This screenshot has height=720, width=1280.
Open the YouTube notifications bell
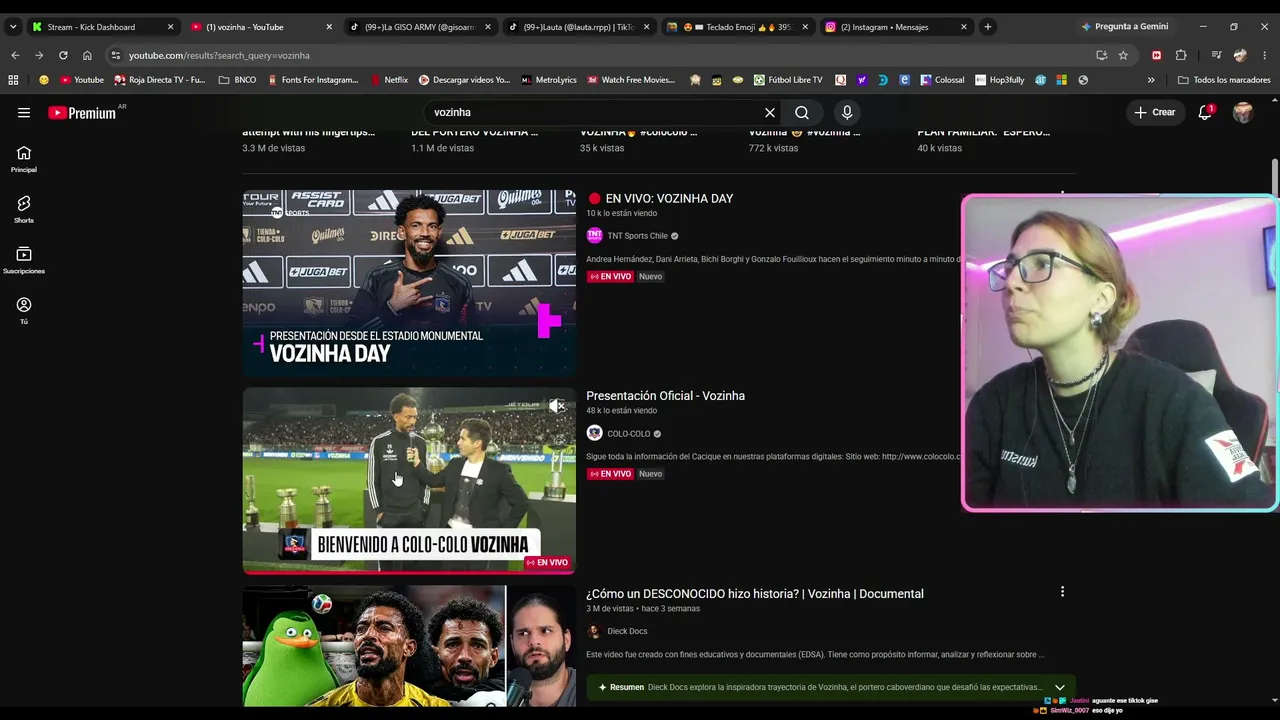(x=1205, y=113)
